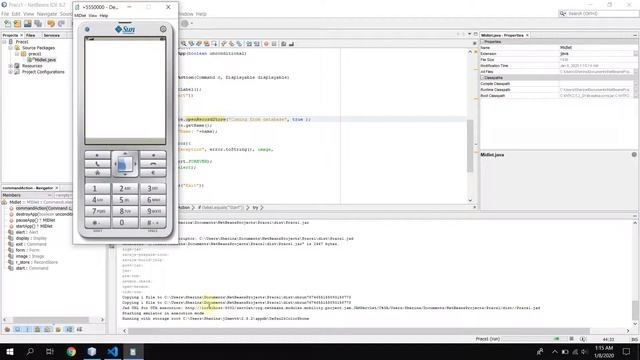Expand the Resources node
Screen dimensions: 640x360
11,66
